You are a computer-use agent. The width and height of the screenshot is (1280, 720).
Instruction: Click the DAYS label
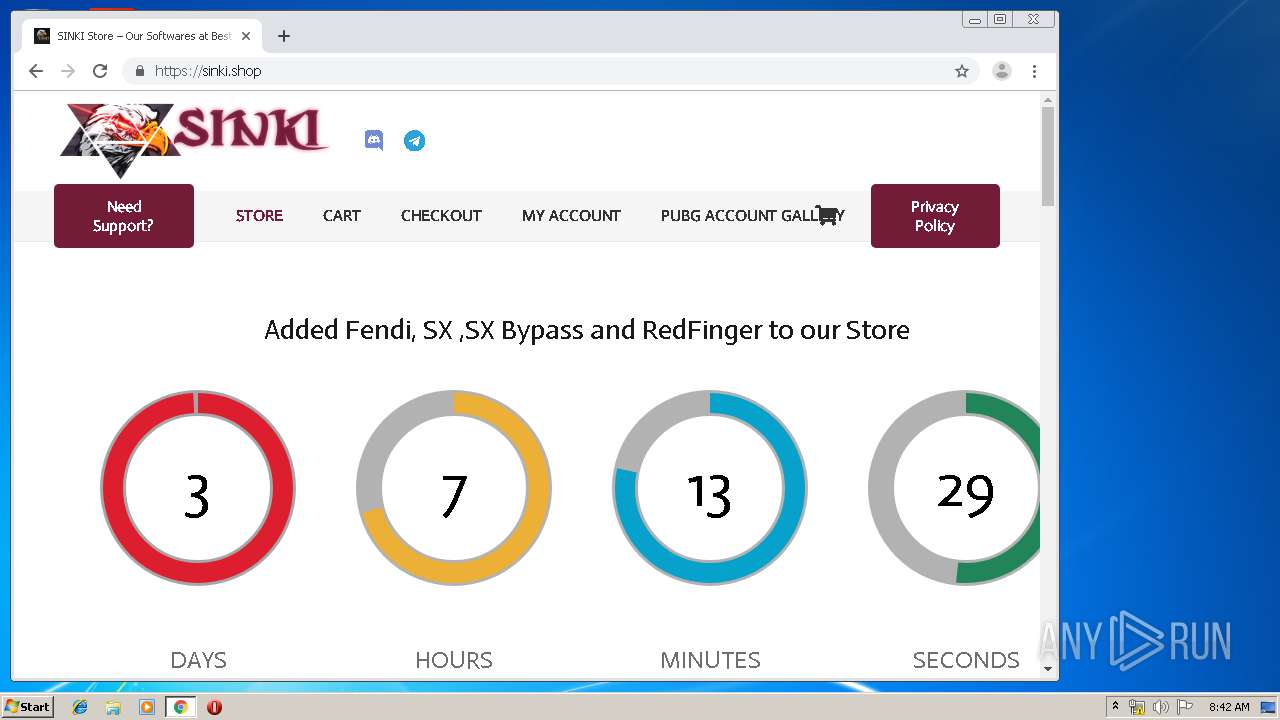(x=198, y=660)
